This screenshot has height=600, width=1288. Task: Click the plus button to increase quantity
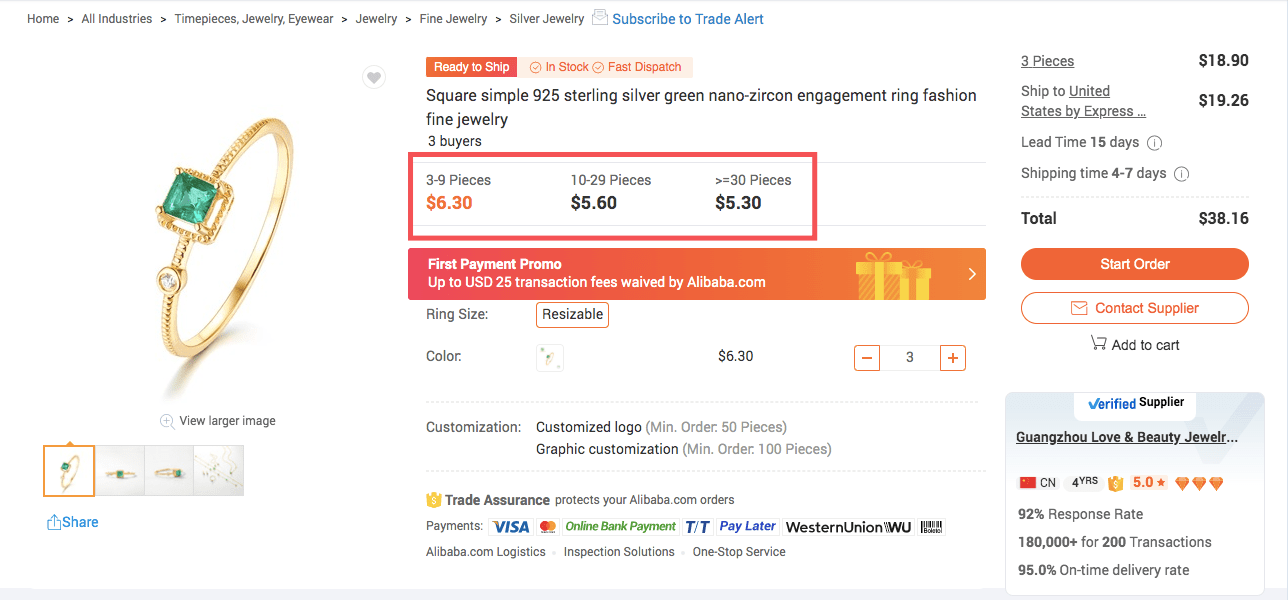click(x=952, y=357)
